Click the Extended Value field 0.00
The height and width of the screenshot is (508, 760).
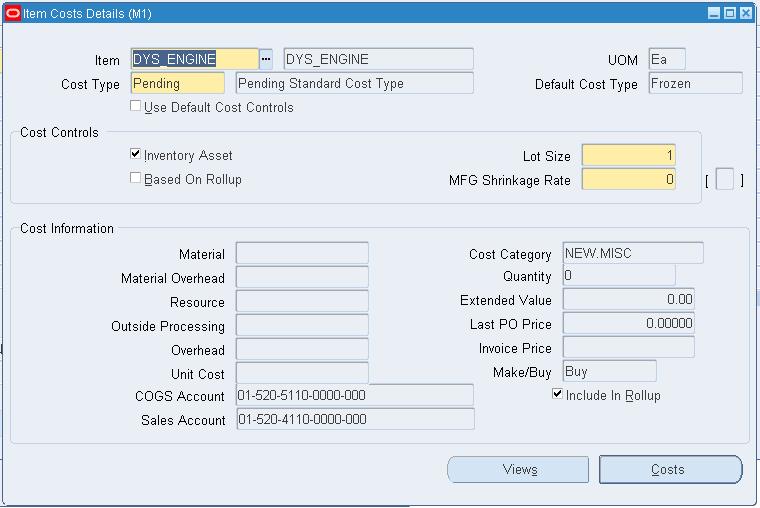pos(629,299)
